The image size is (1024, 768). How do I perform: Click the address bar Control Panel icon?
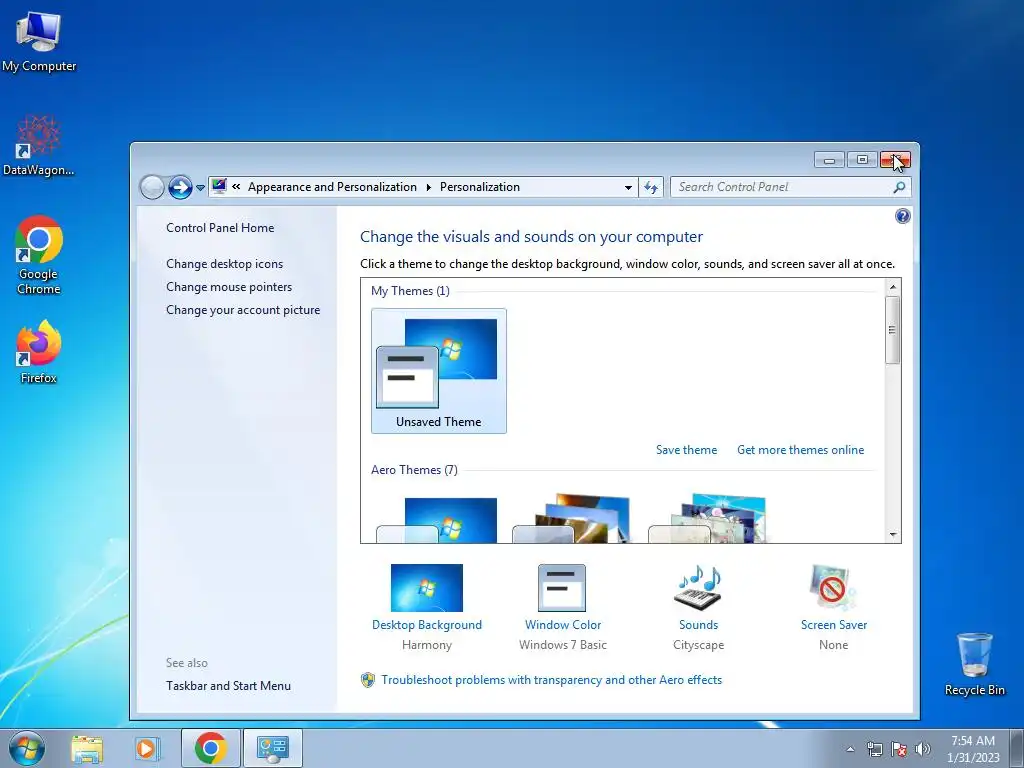click(219, 187)
